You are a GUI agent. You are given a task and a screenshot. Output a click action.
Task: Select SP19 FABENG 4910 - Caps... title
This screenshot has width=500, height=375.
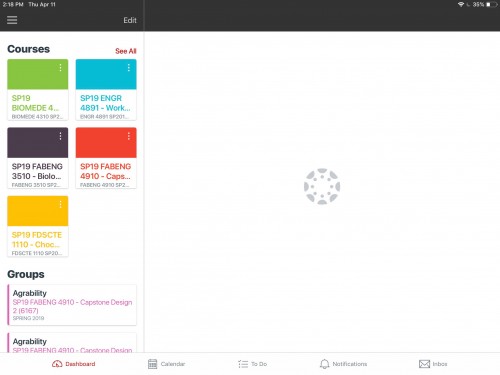[105, 171]
